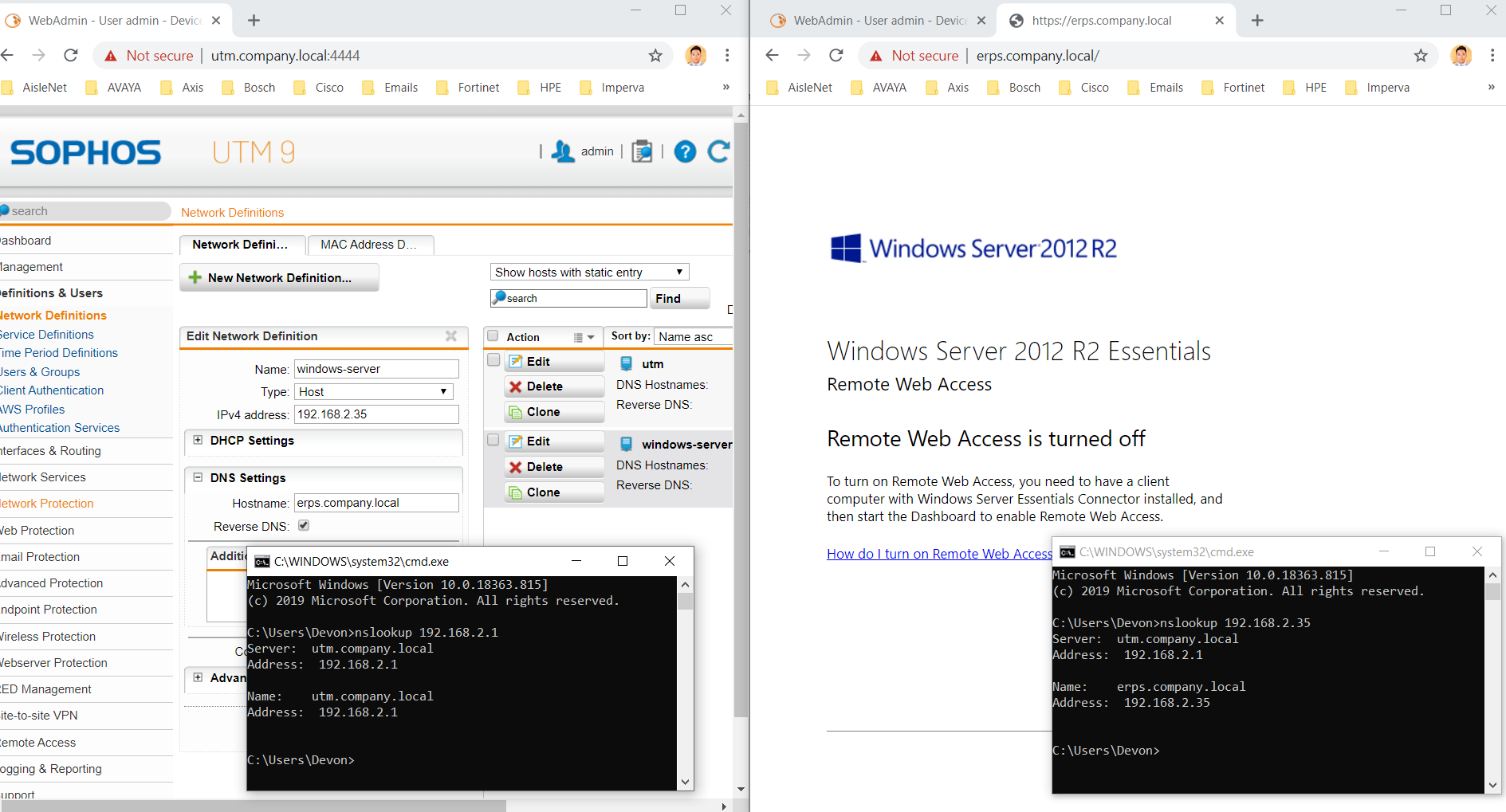Click New Network Definition button
This screenshot has height=812, width=1506.
[x=279, y=277]
